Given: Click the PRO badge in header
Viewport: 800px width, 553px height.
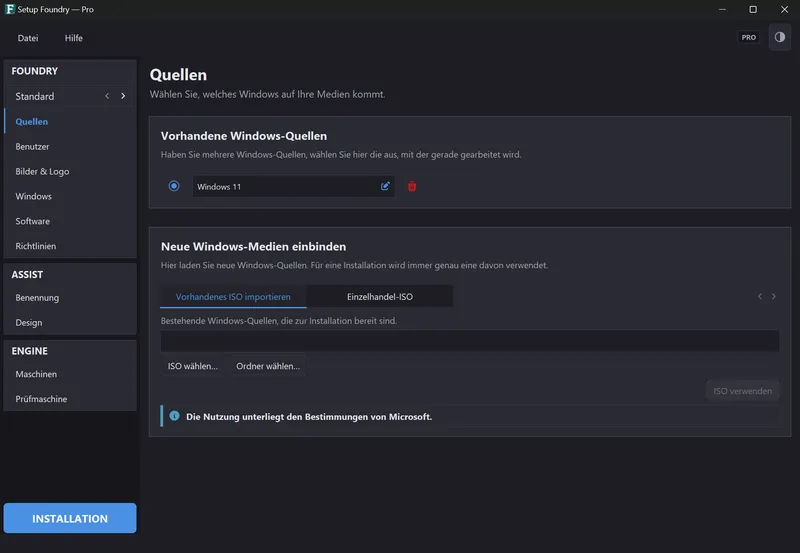Looking at the screenshot, I should (748, 37).
